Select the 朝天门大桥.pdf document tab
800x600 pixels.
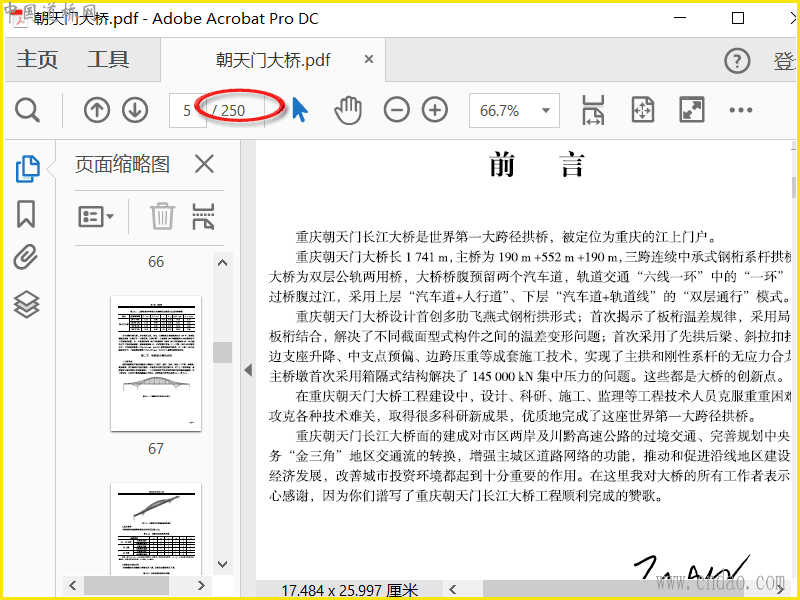273,60
